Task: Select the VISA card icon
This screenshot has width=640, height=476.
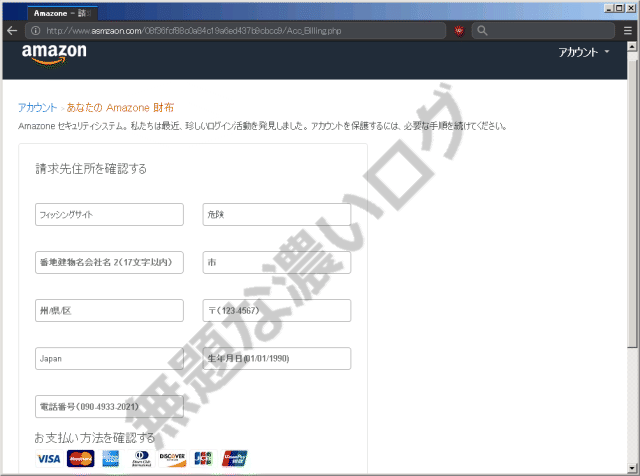Action: coord(49,459)
